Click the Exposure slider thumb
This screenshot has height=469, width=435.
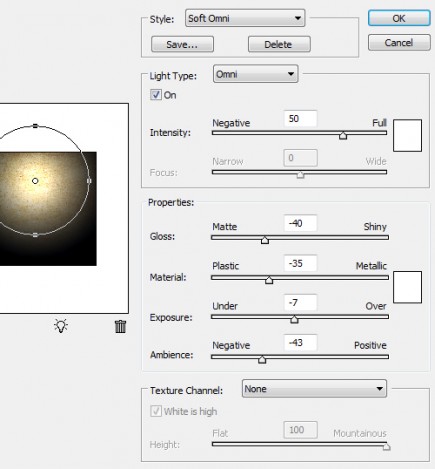[294, 319]
